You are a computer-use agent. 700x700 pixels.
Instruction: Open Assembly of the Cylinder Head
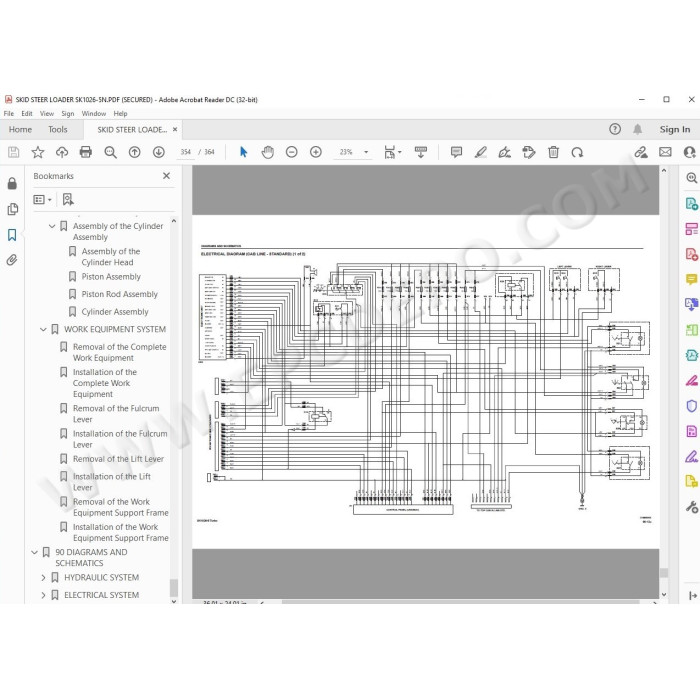click(x=111, y=257)
